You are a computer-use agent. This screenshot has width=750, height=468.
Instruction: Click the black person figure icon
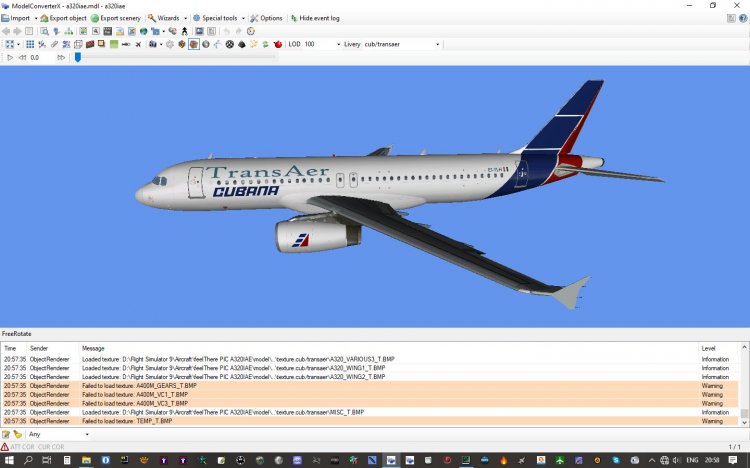tap(185, 31)
